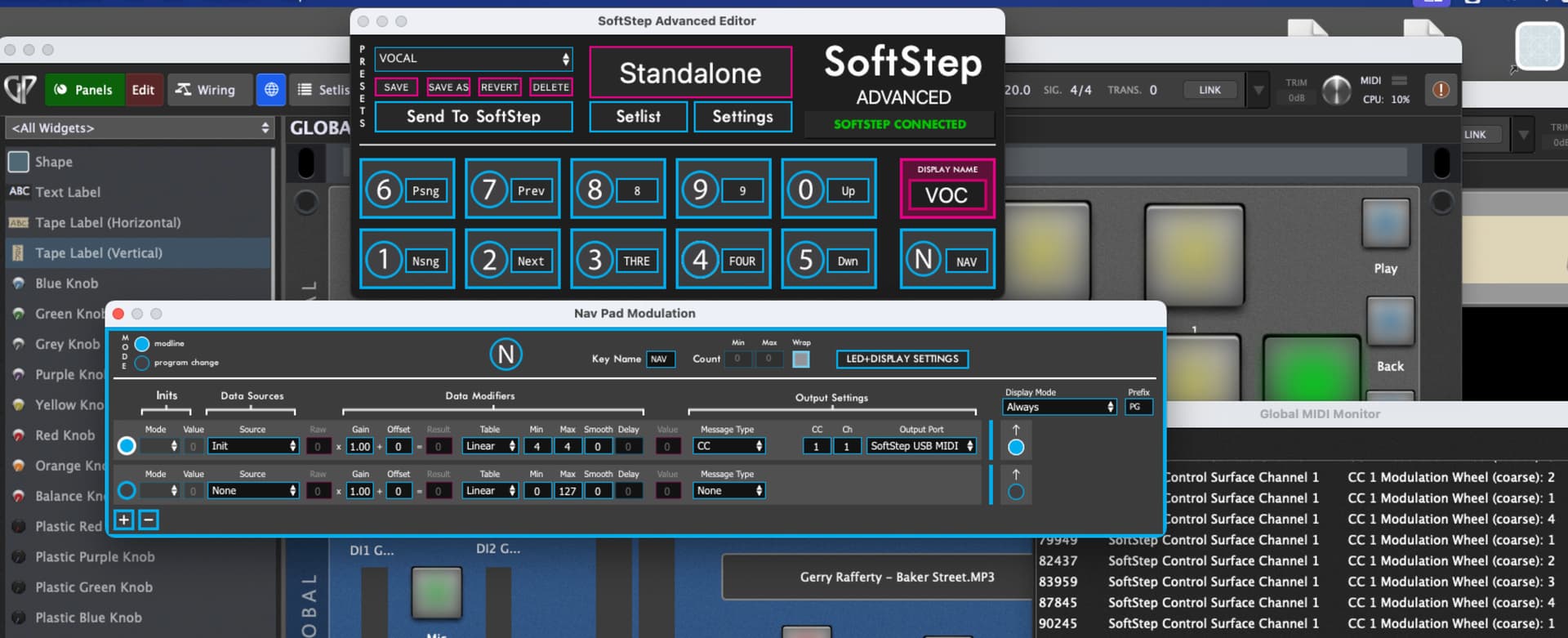Click the minus icon to remove modline
Viewport: 1568px width, 638px height.
coord(149,520)
